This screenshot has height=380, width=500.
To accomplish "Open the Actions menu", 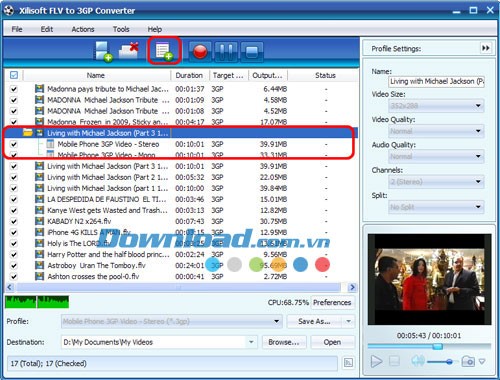I will [83, 29].
